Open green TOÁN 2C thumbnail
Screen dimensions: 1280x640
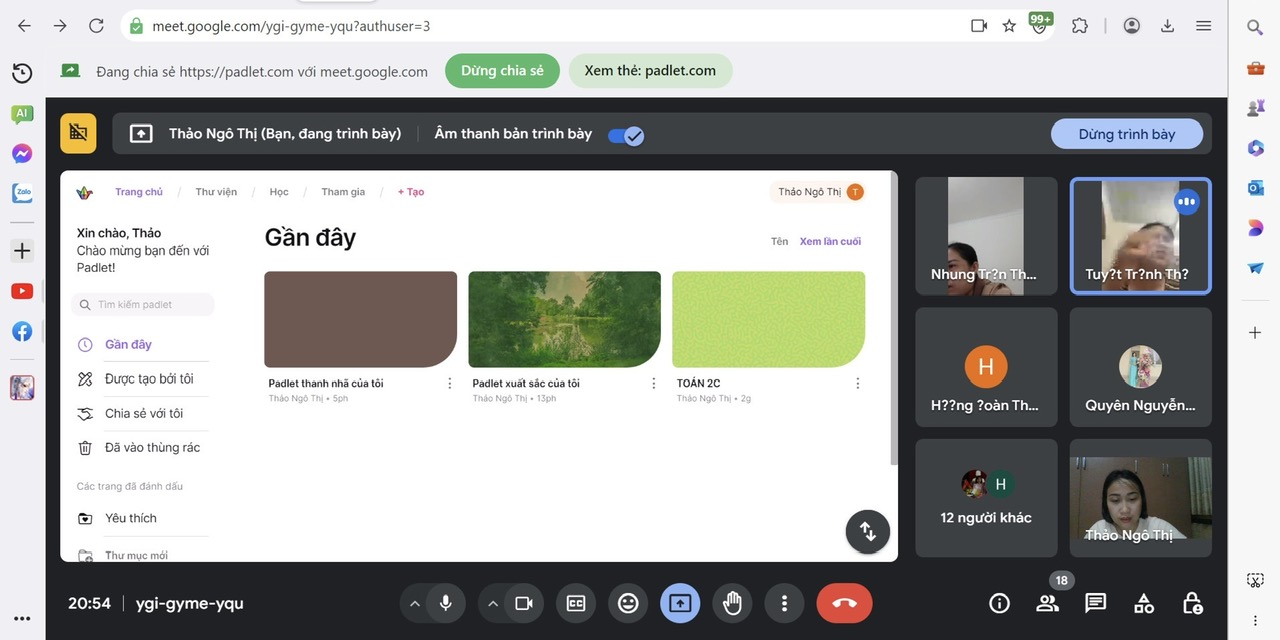click(768, 319)
